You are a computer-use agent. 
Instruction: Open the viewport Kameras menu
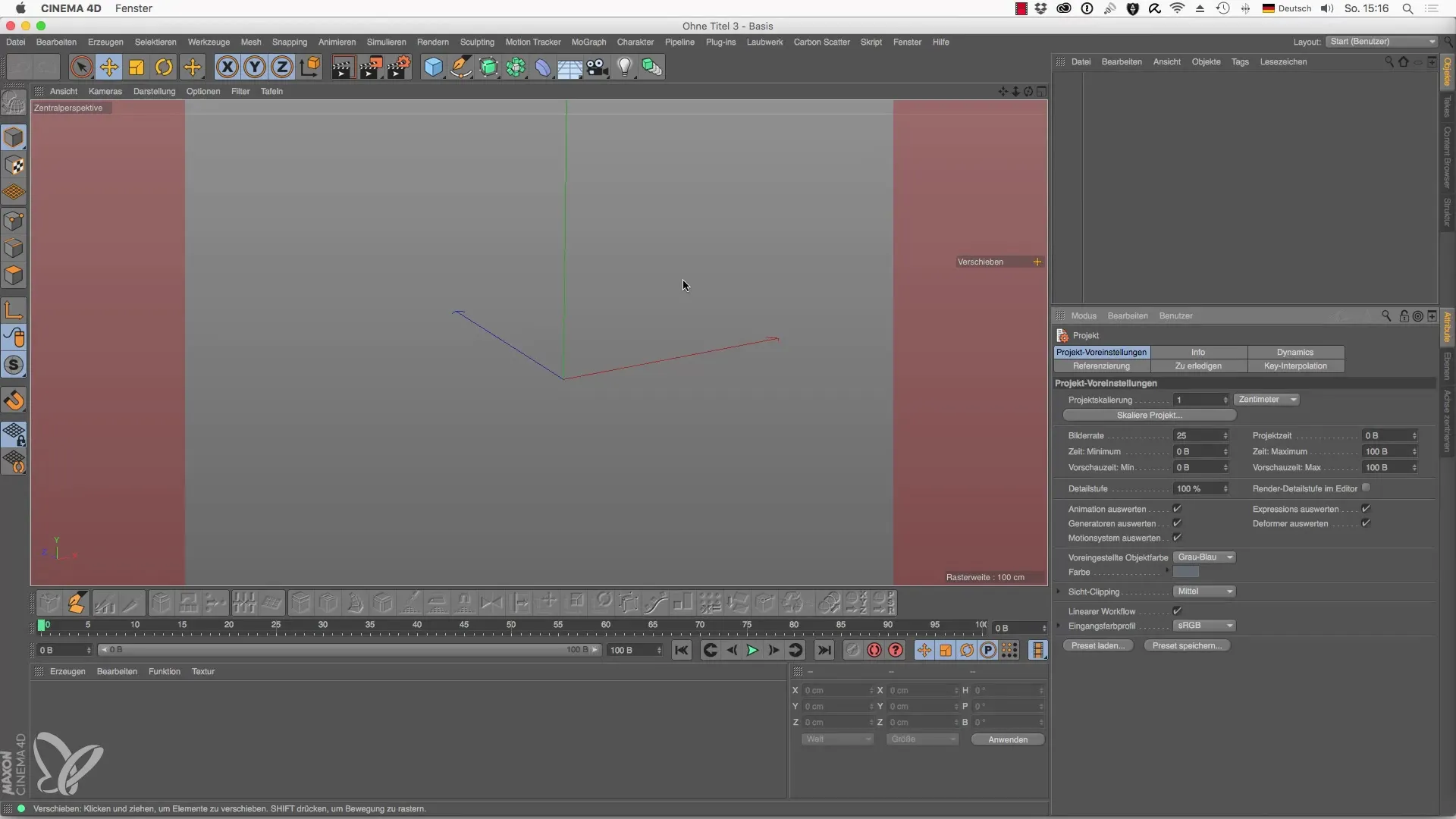coord(105,91)
